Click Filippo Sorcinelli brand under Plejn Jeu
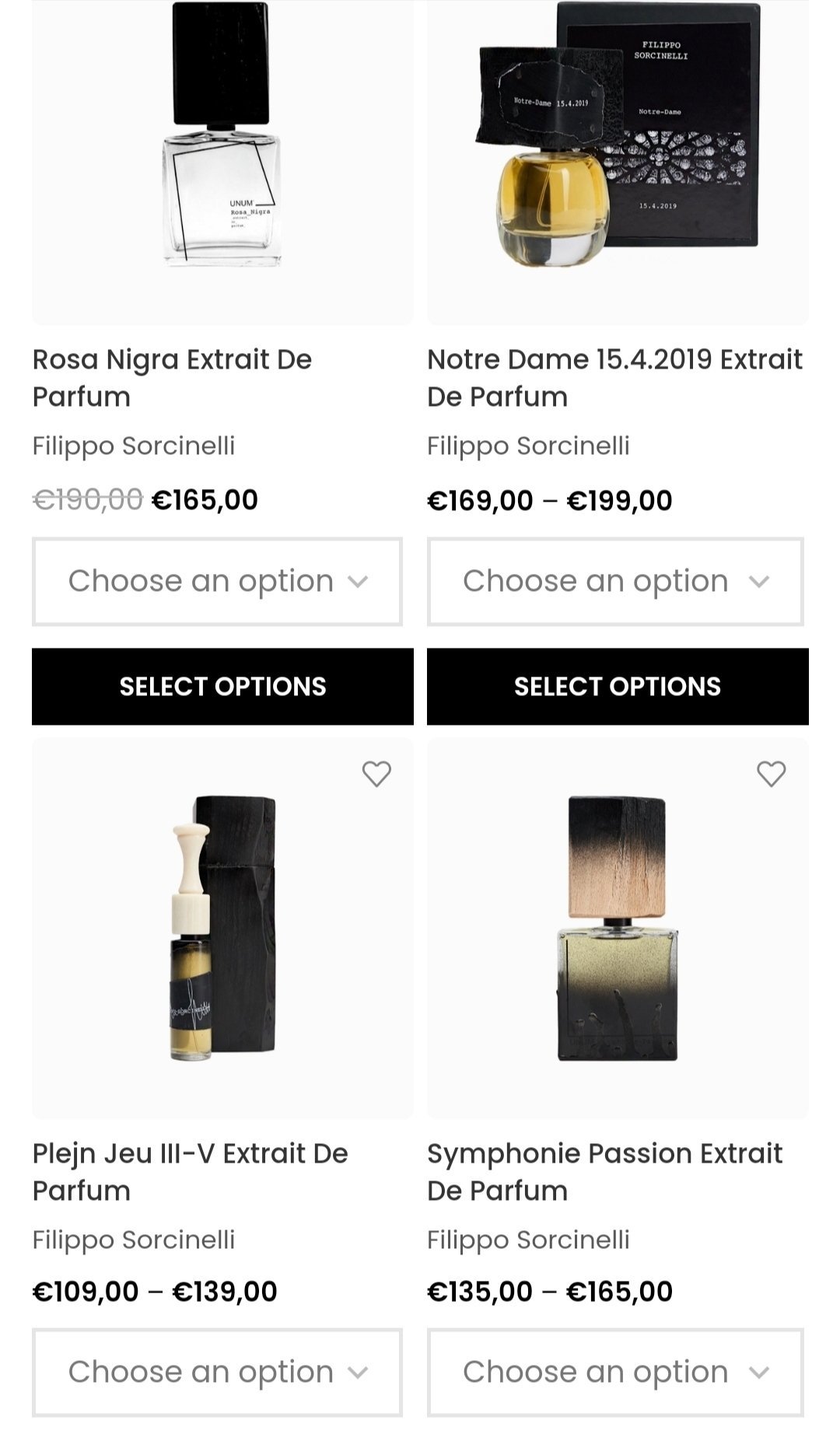840x1431 pixels. (x=134, y=1240)
